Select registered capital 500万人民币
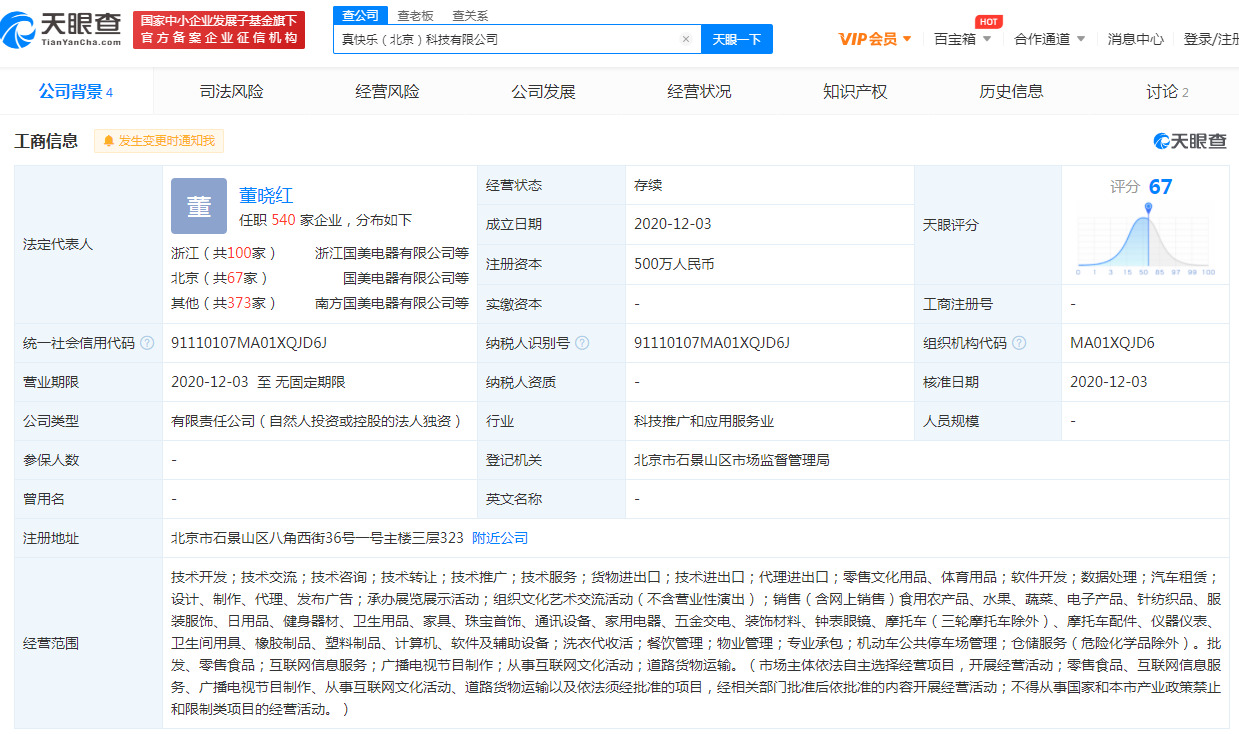 (x=674, y=264)
